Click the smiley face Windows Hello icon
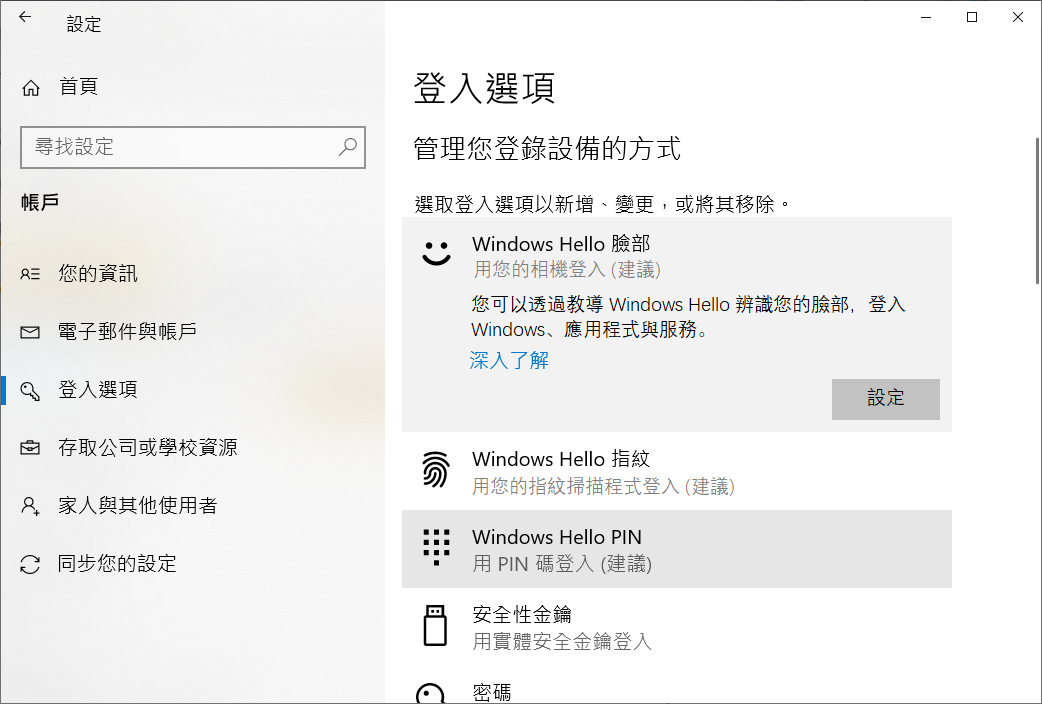1042x704 pixels. coord(437,253)
